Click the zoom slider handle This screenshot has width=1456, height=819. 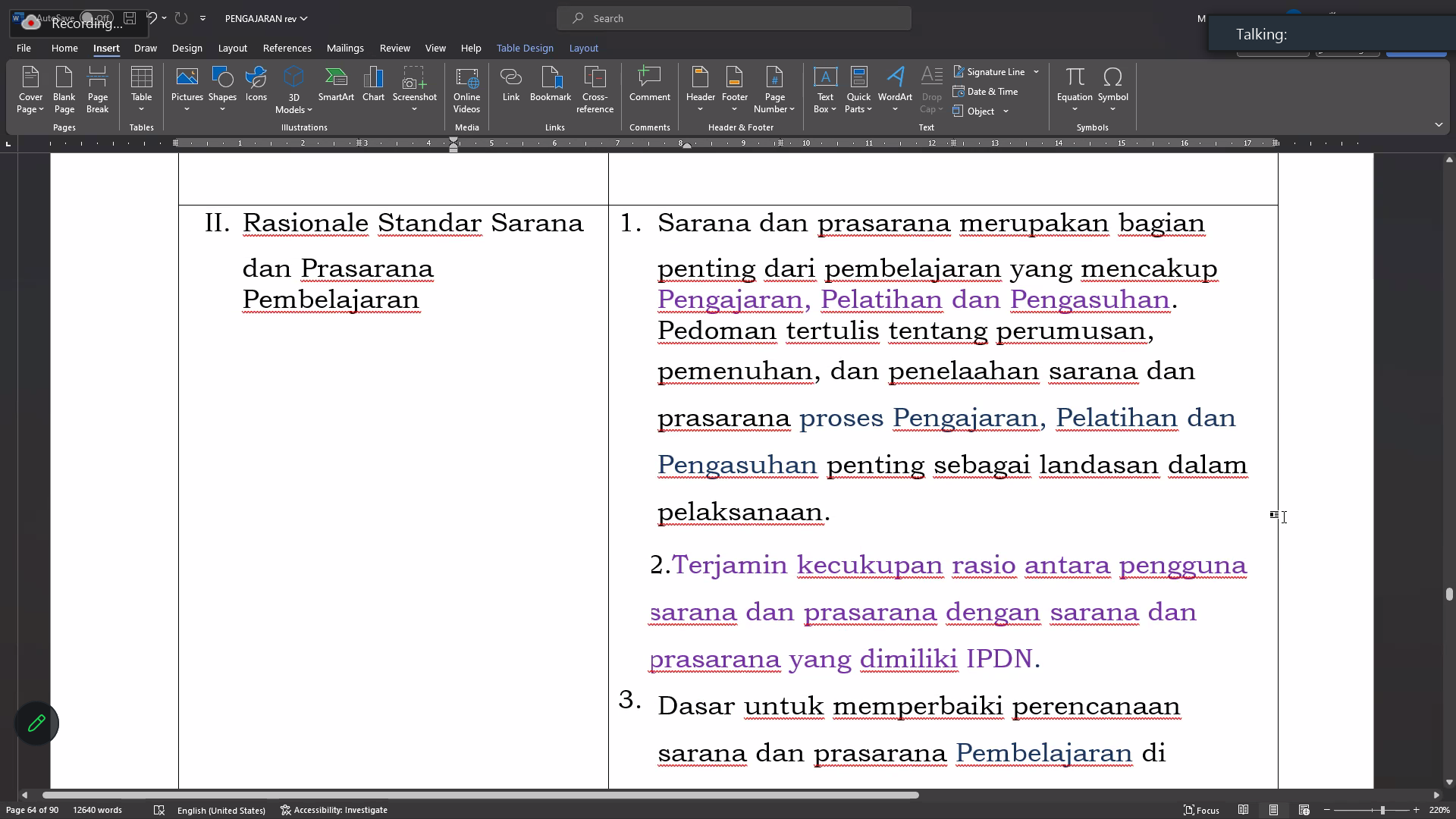pos(1383,810)
